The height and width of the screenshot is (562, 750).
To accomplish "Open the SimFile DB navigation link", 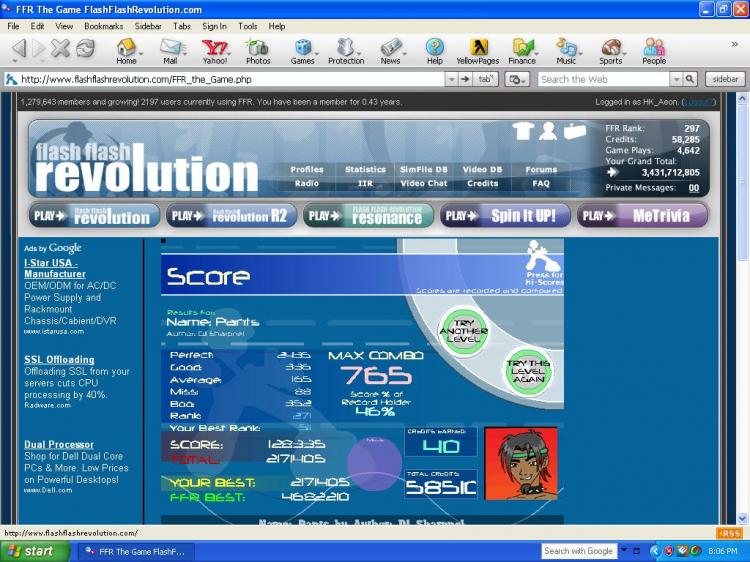I will [x=423, y=170].
